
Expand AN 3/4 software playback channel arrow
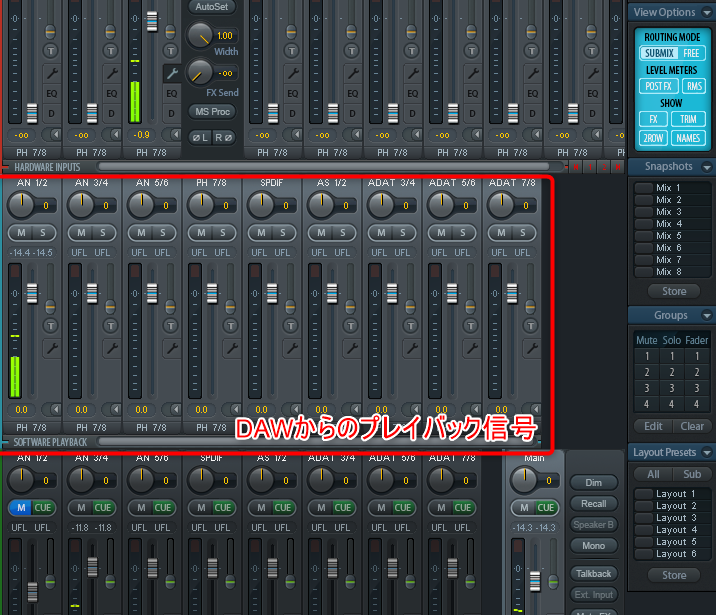(115, 409)
